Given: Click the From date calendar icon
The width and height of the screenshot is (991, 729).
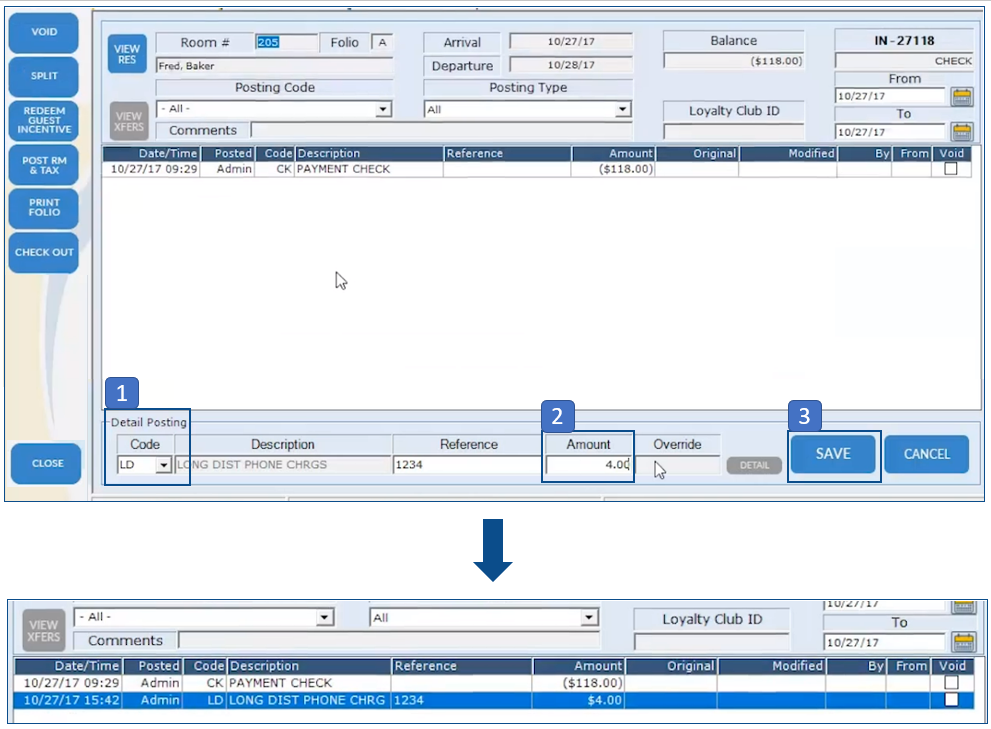Looking at the screenshot, I should point(961,97).
